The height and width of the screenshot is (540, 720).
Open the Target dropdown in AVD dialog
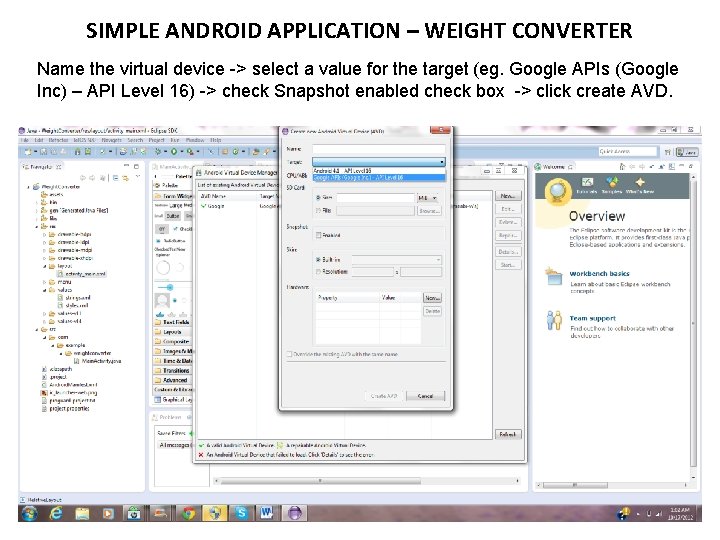(x=379, y=162)
